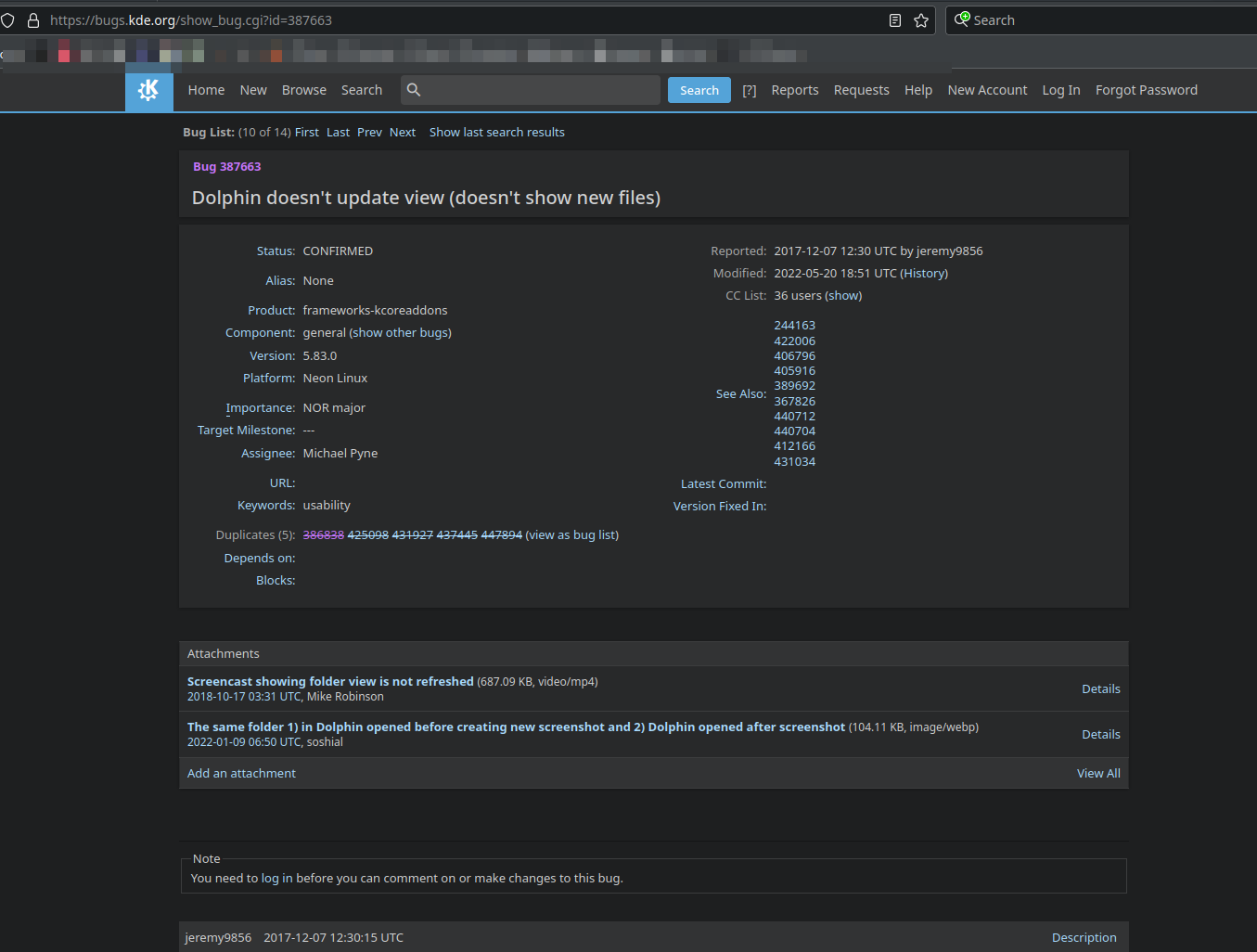Open the Reports menu item

tap(794, 90)
